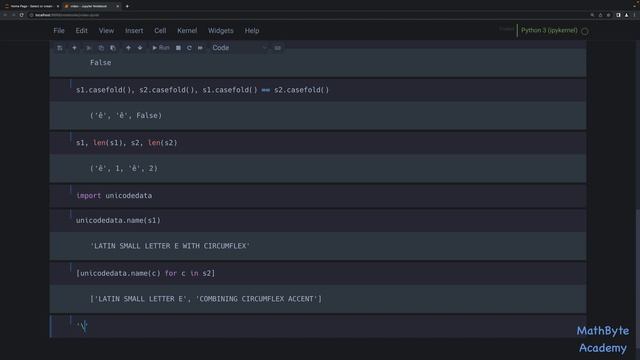Open the File menu
640x360 pixels.
59,31
